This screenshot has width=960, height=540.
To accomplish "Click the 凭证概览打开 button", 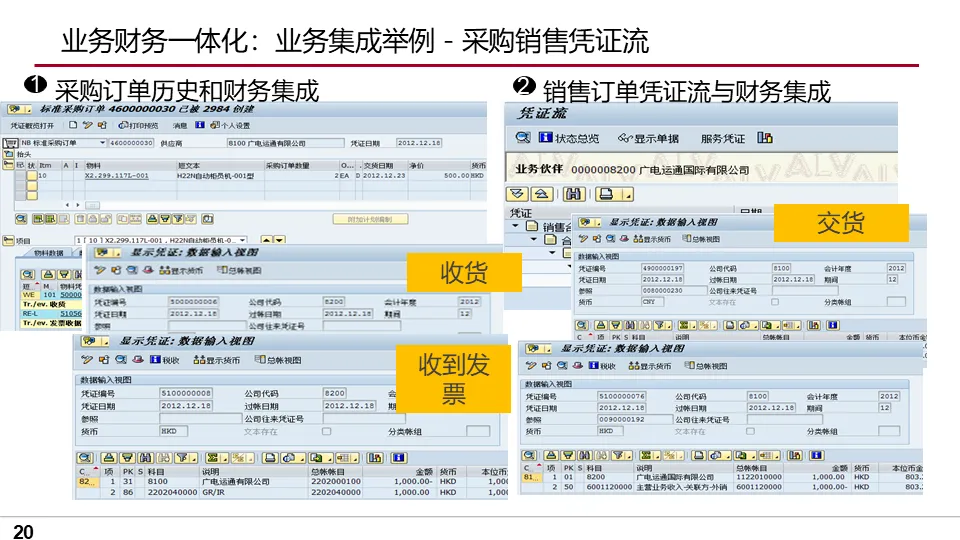I will click(x=32, y=126).
